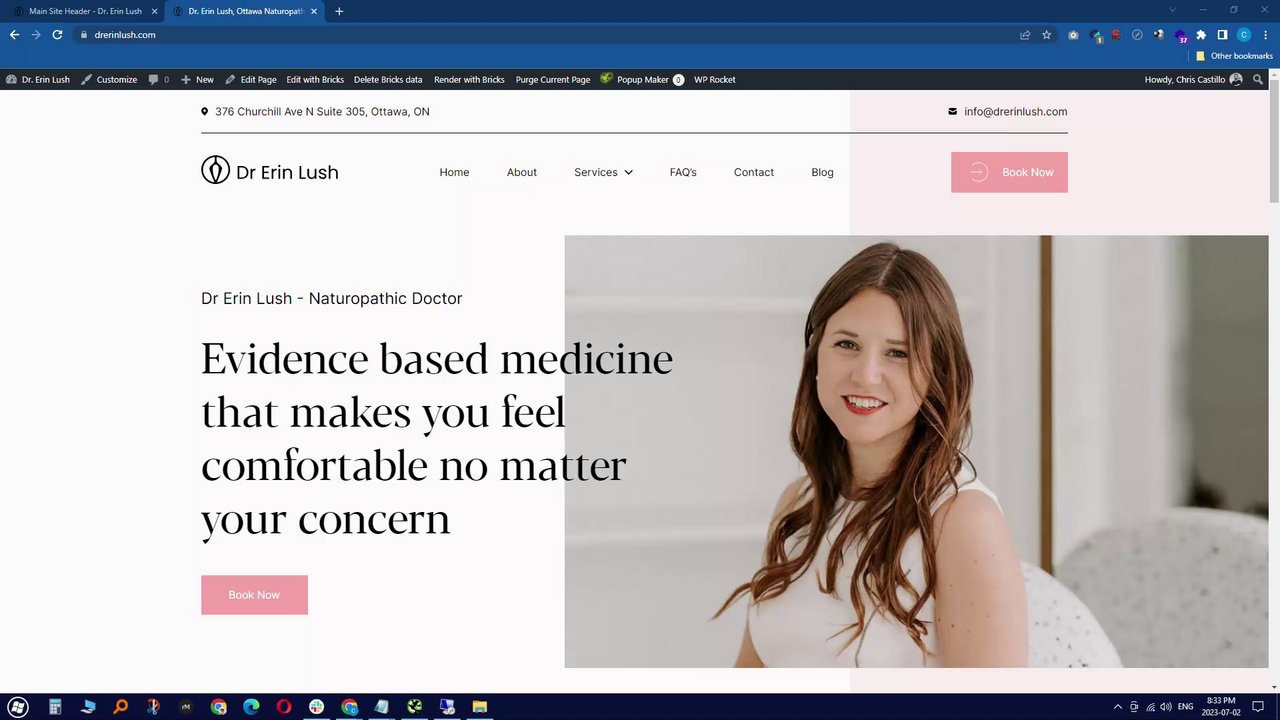This screenshot has width=1280, height=720.
Task: Bookmark this page with the star icon
Action: (1047, 35)
